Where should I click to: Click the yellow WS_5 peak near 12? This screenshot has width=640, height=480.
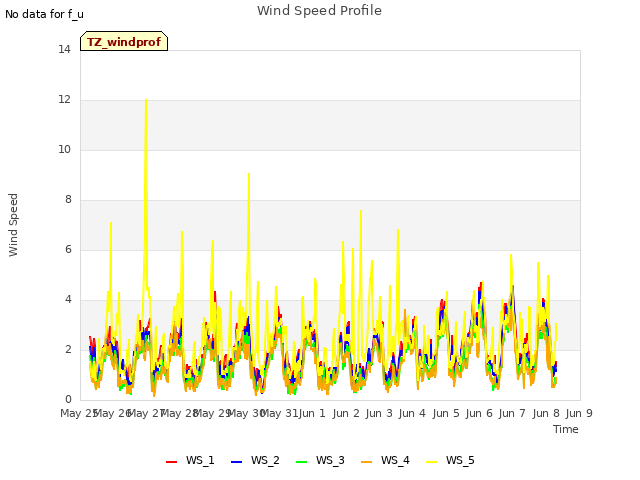click(146, 101)
